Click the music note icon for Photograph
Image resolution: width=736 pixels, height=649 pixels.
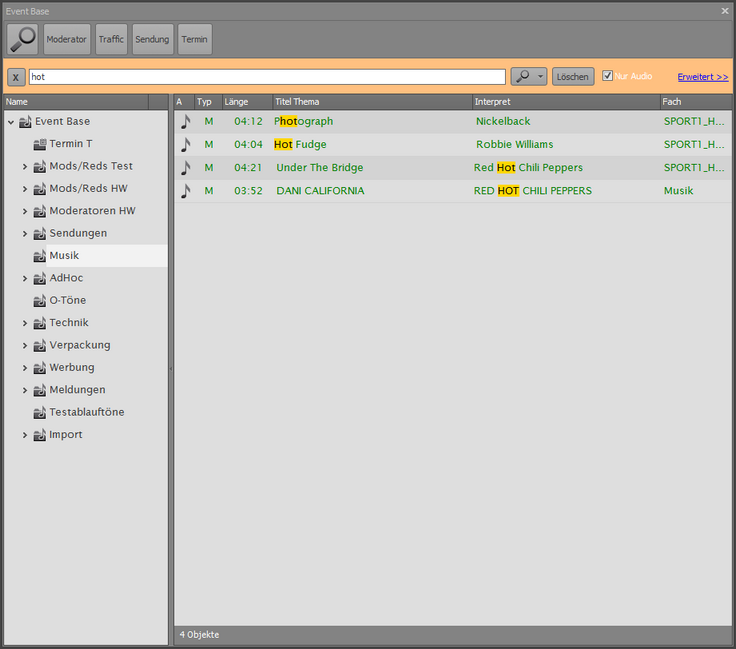[x=184, y=121]
